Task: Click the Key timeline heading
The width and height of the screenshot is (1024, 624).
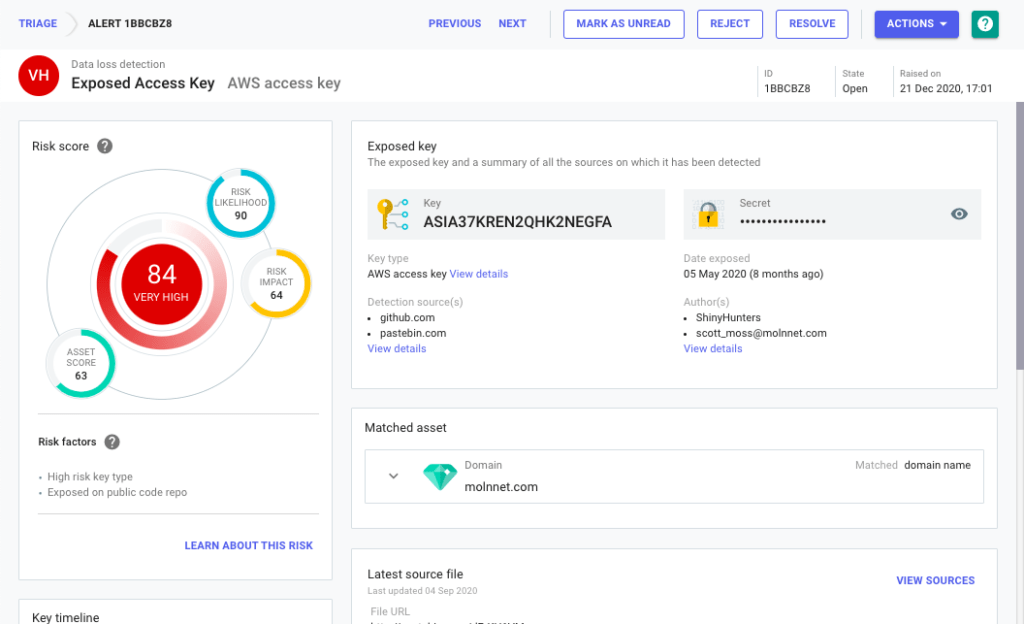Action: [65, 617]
